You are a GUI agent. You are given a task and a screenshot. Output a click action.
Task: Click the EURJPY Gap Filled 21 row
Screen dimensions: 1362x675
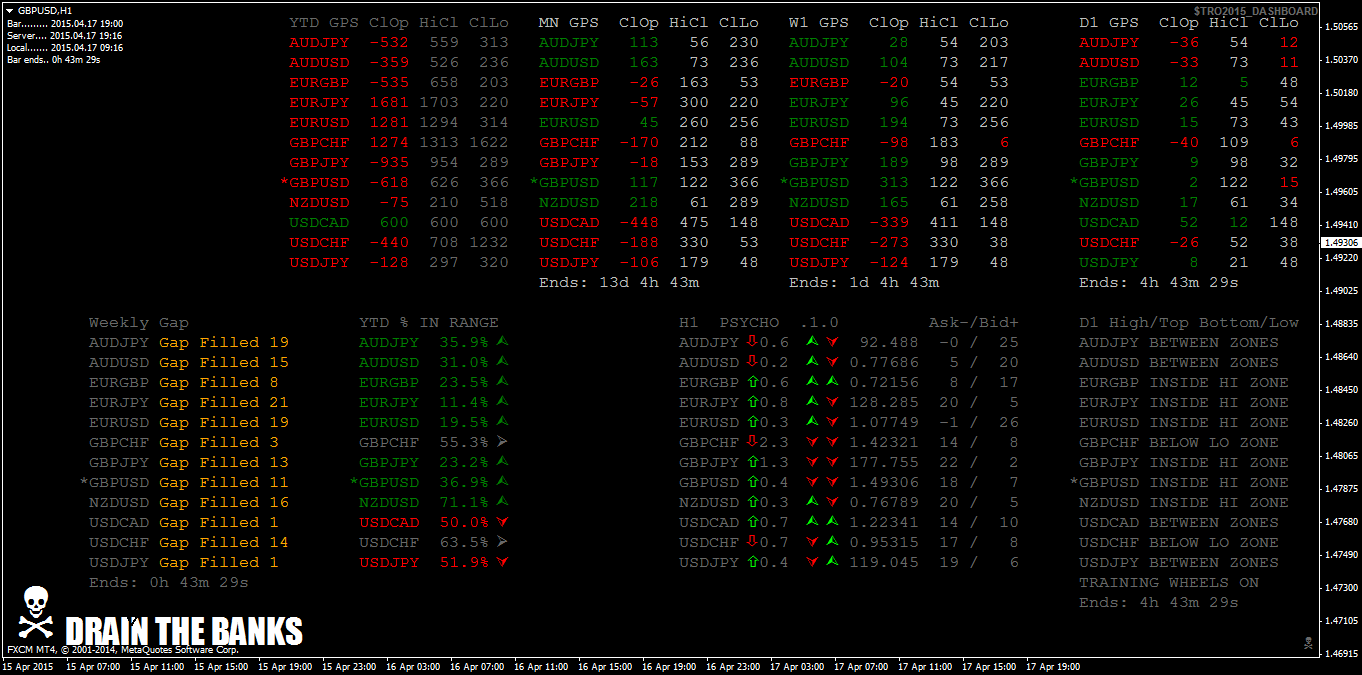click(189, 402)
